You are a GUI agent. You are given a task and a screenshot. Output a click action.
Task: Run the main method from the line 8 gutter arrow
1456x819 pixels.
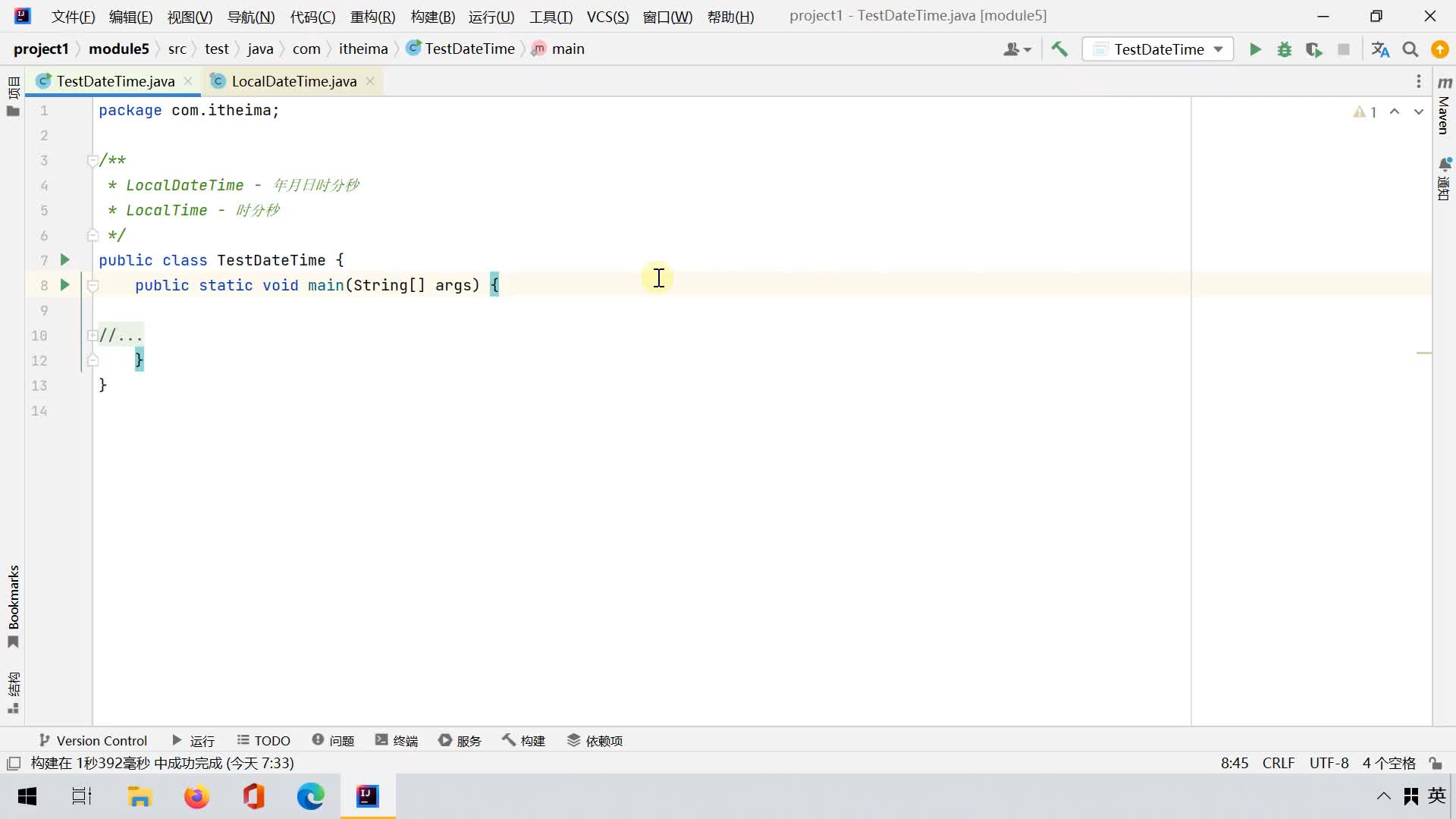(65, 285)
